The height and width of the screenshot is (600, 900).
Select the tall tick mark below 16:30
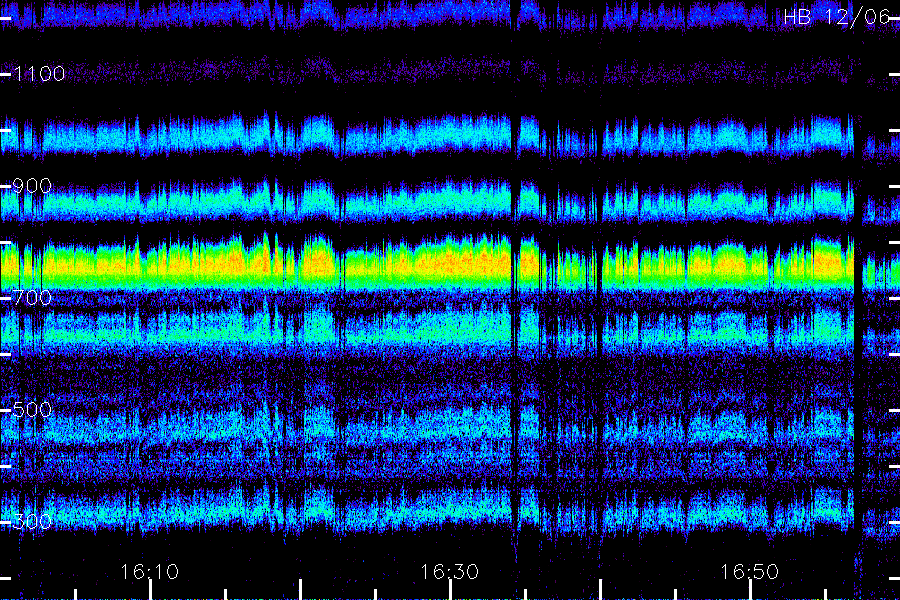pos(451,590)
